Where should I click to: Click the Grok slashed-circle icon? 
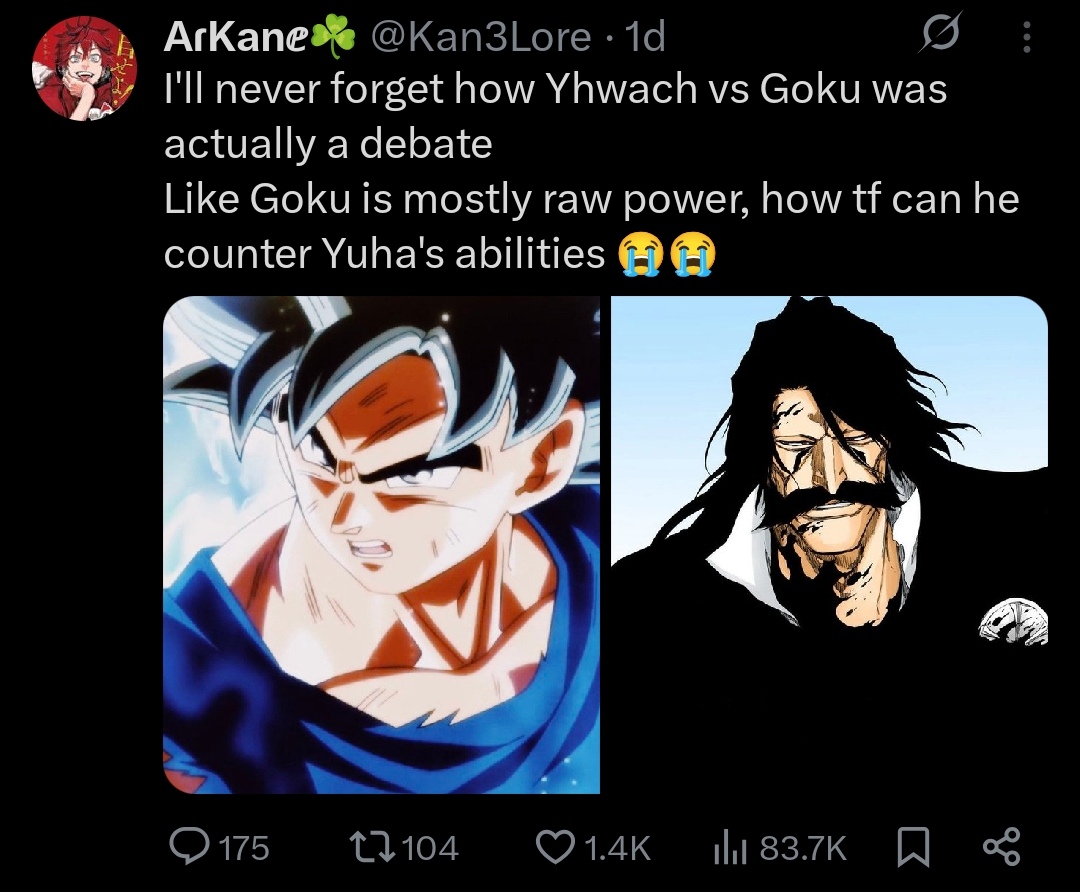(939, 36)
